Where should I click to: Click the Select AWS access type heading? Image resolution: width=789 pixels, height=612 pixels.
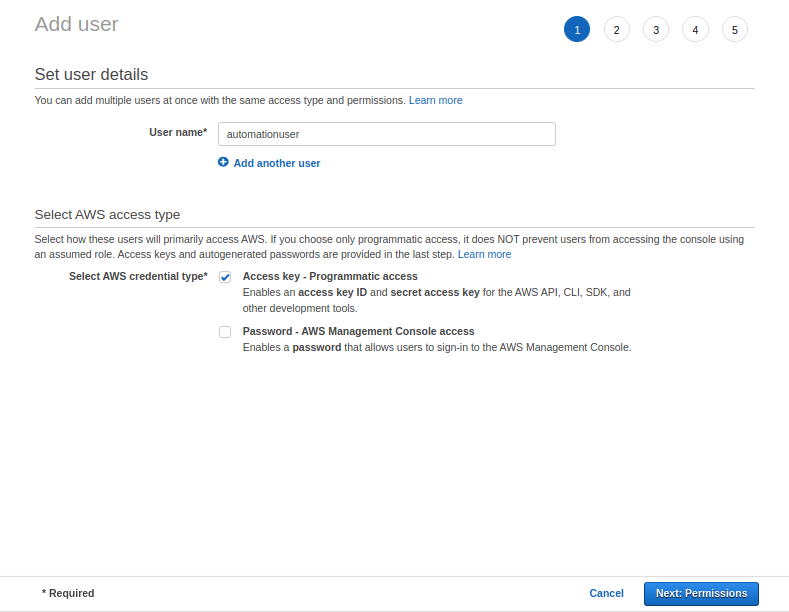(x=107, y=214)
